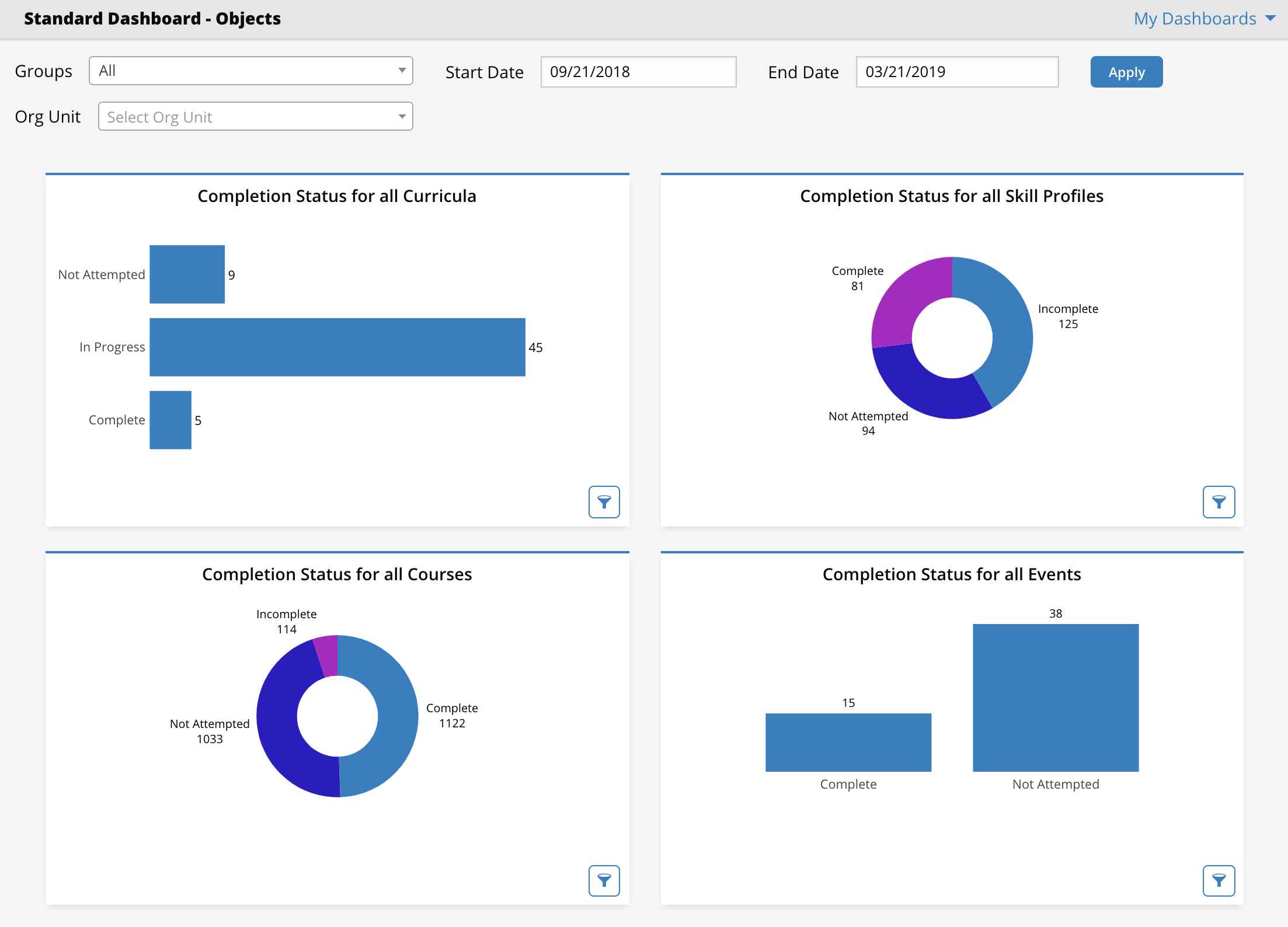This screenshot has width=1288, height=927.
Task: Click the Not Attempted bar in Events
Action: click(x=1055, y=698)
